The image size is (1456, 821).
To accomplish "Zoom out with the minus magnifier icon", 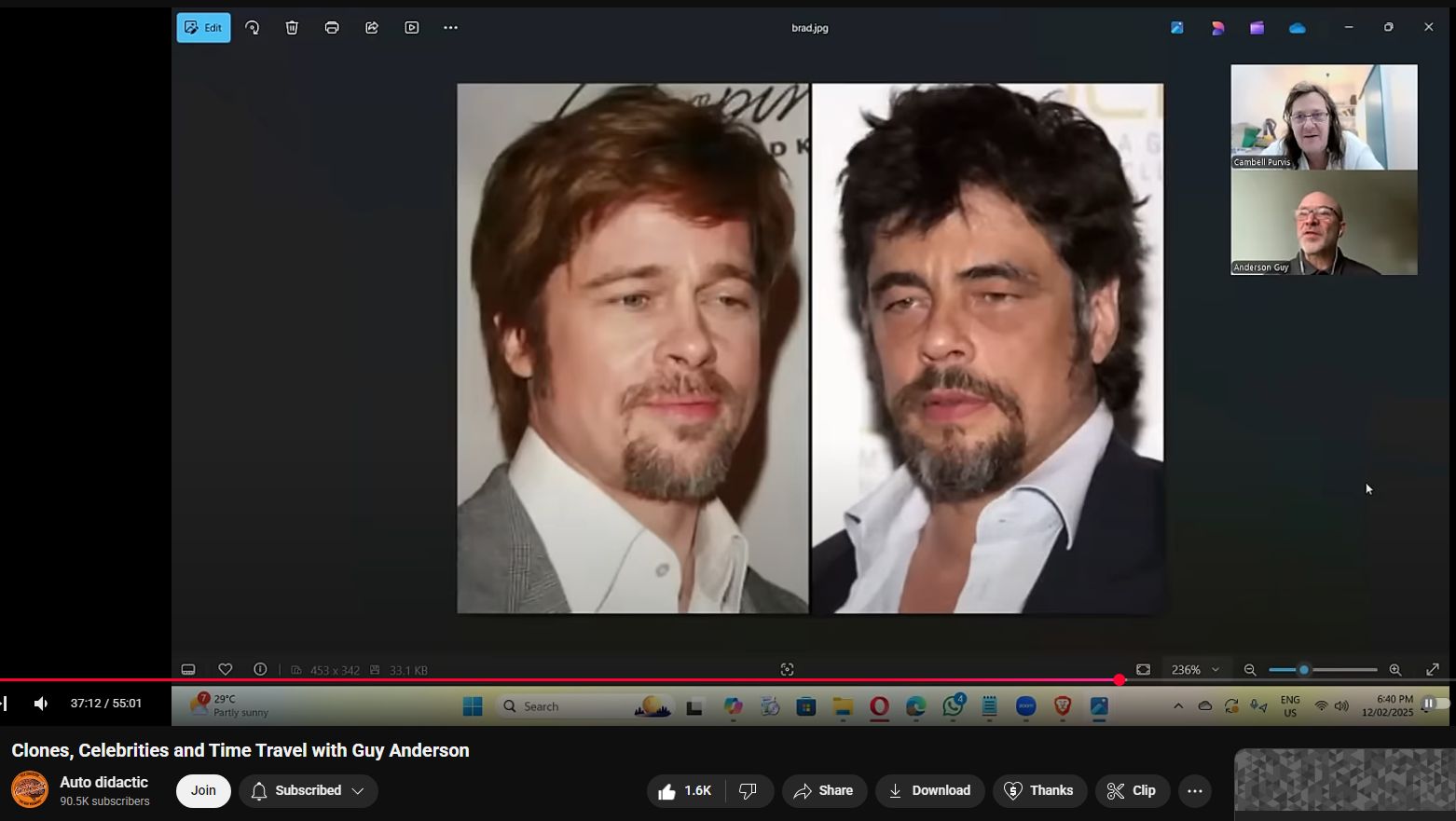I will point(1250,670).
